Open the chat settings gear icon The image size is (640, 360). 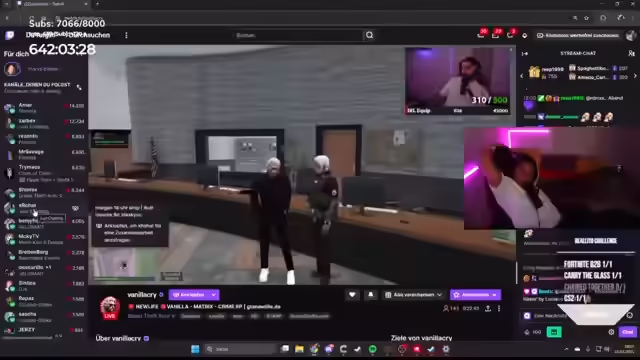(x=611, y=332)
